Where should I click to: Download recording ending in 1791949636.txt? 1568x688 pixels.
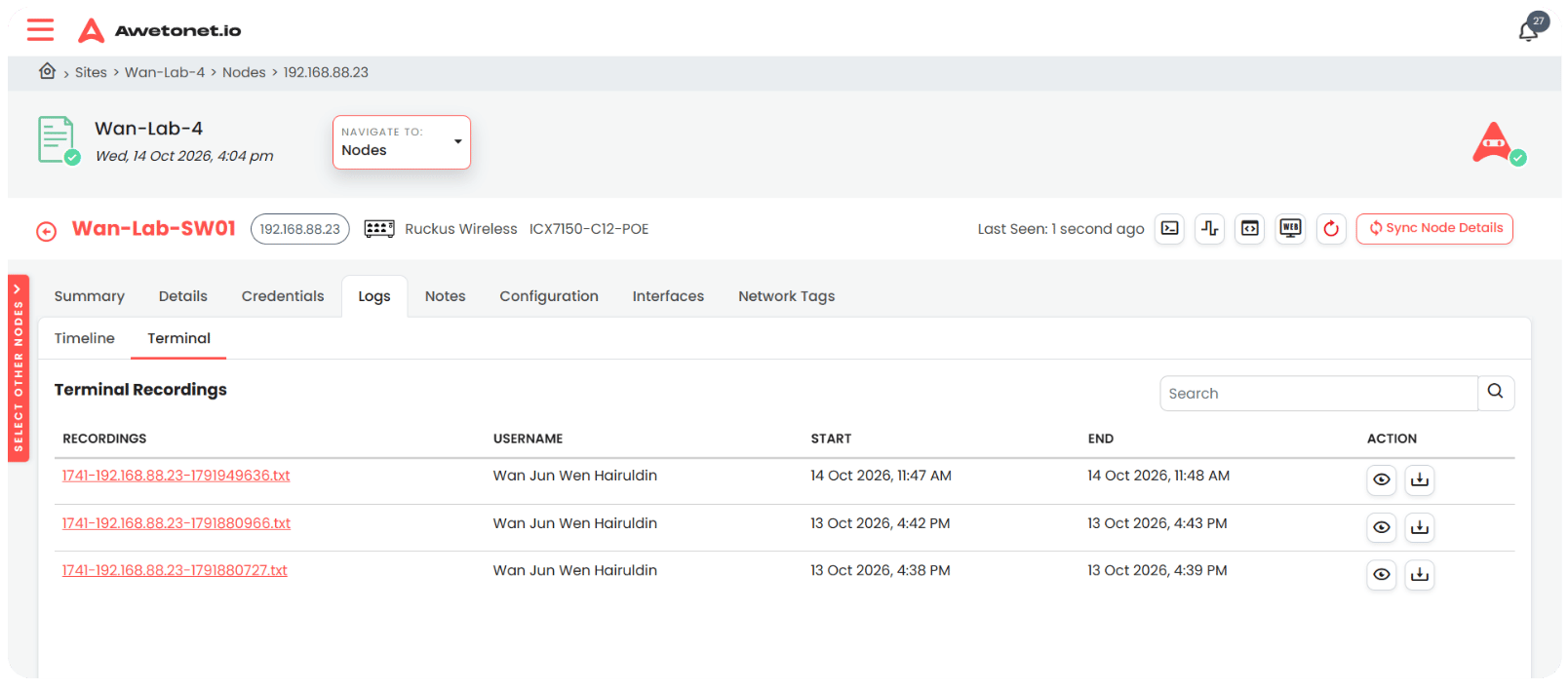click(x=1420, y=479)
